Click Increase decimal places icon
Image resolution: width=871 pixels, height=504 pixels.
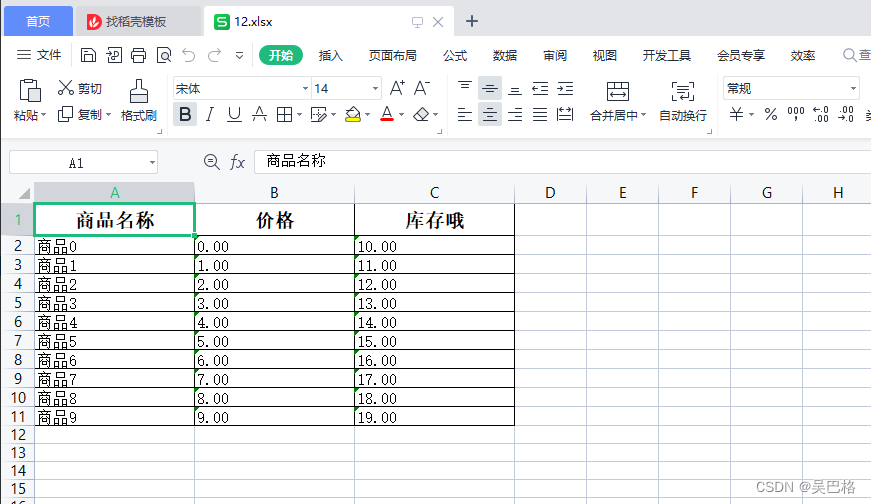click(x=820, y=114)
